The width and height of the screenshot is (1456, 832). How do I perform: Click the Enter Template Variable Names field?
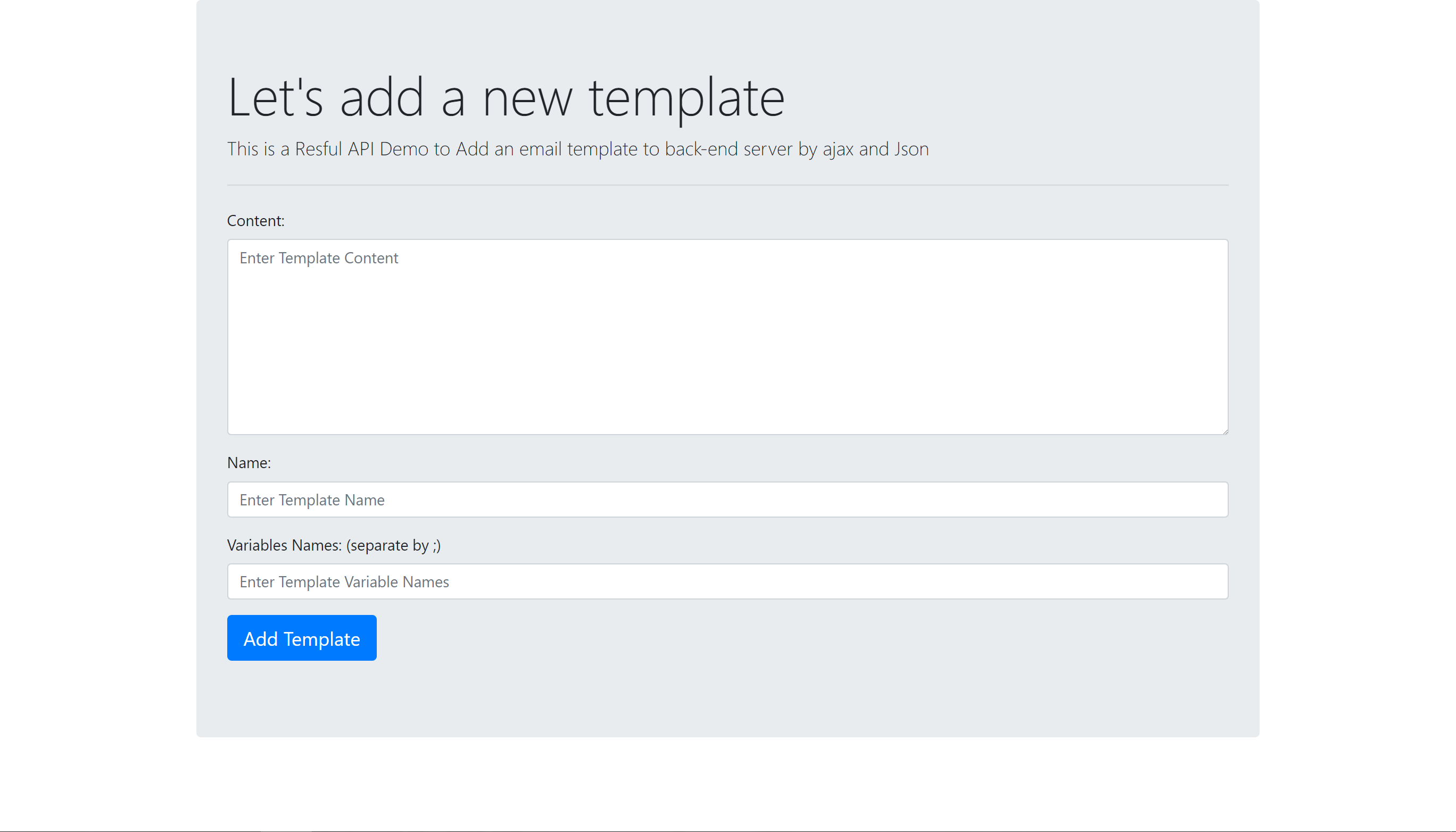point(727,581)
